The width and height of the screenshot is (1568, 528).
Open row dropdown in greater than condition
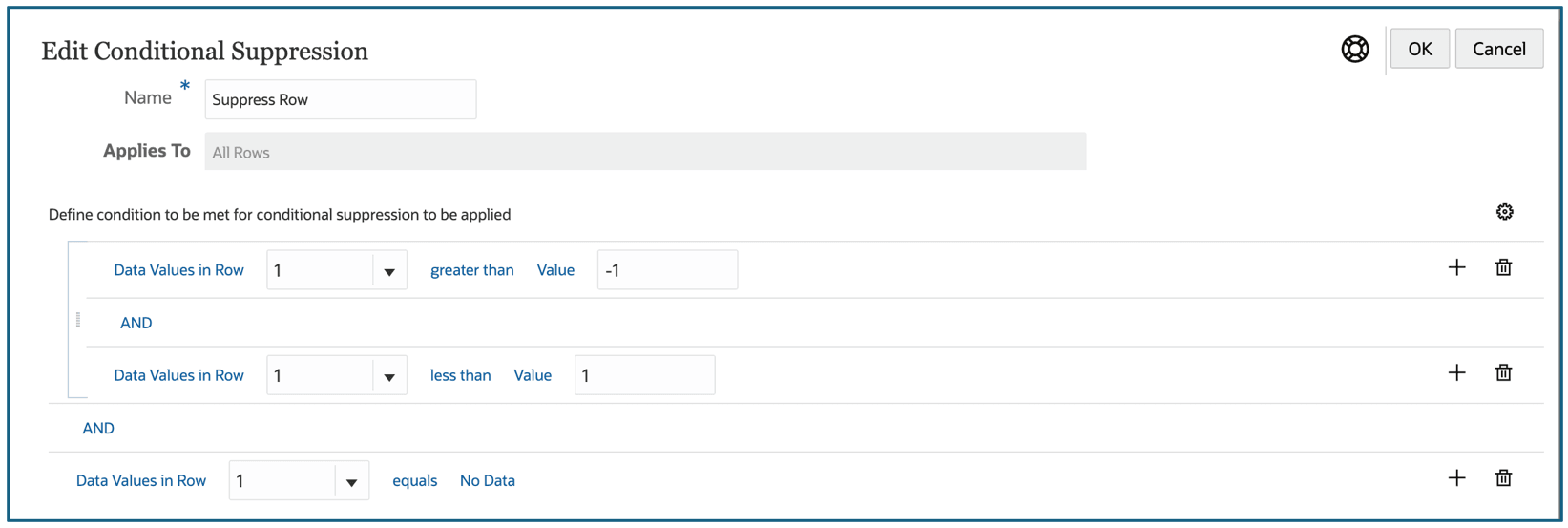389,271
